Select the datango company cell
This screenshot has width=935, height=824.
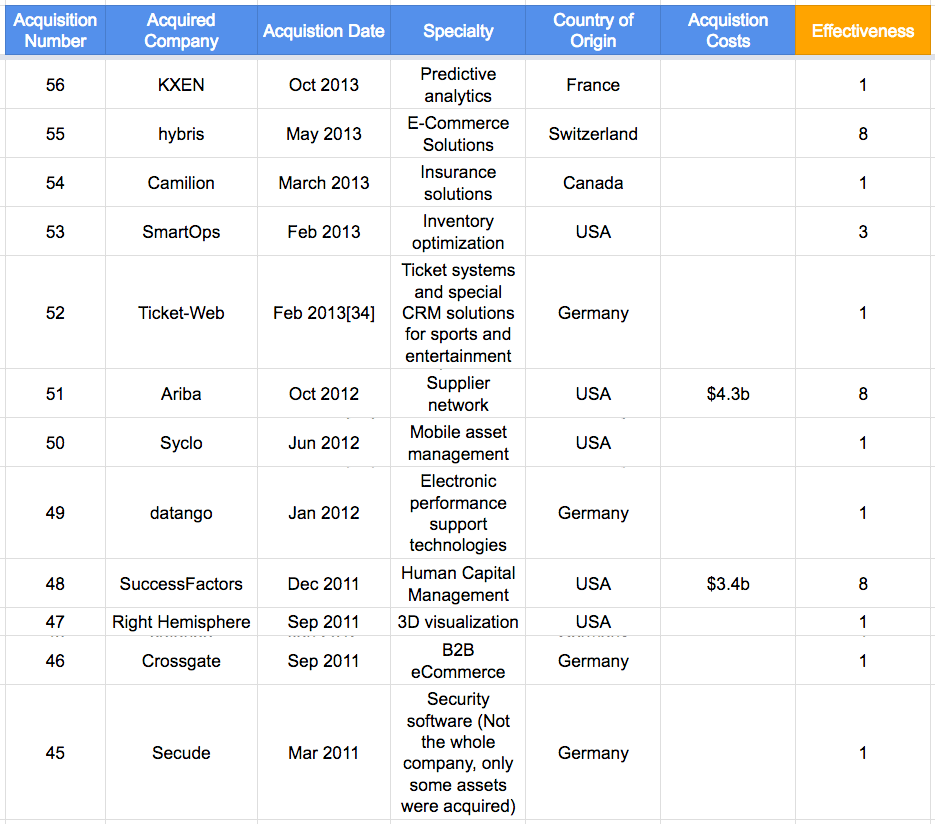pyautogui.click(x=181, y=513)
